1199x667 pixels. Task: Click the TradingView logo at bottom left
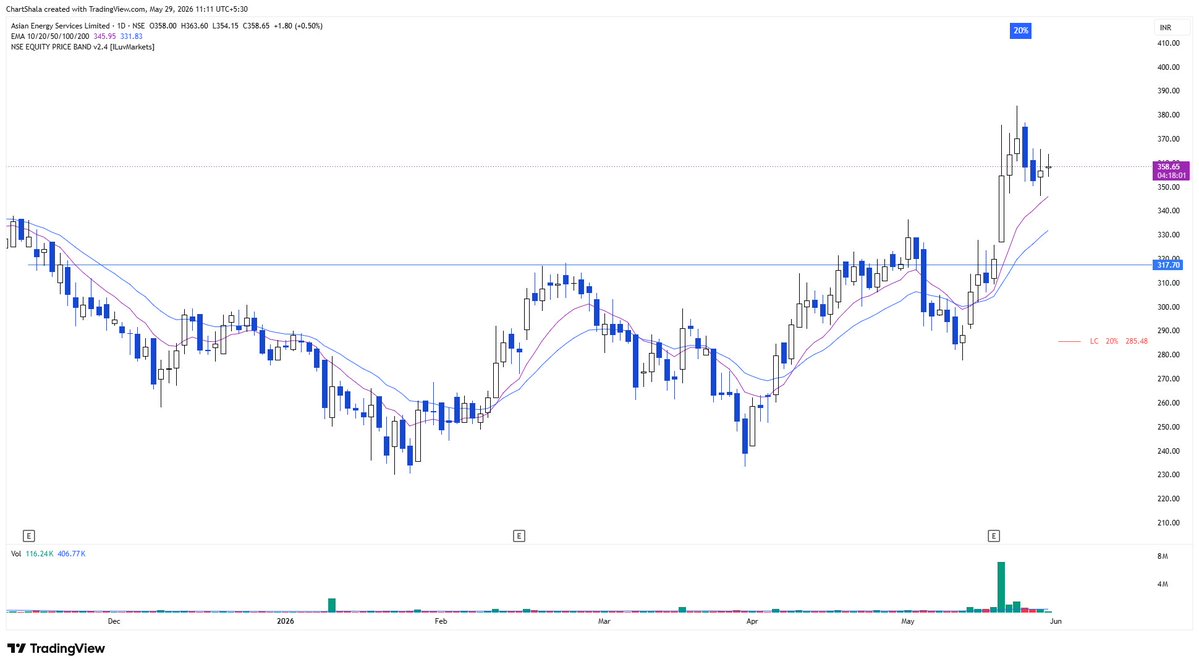pyautogui.click(x=56, y=649)
